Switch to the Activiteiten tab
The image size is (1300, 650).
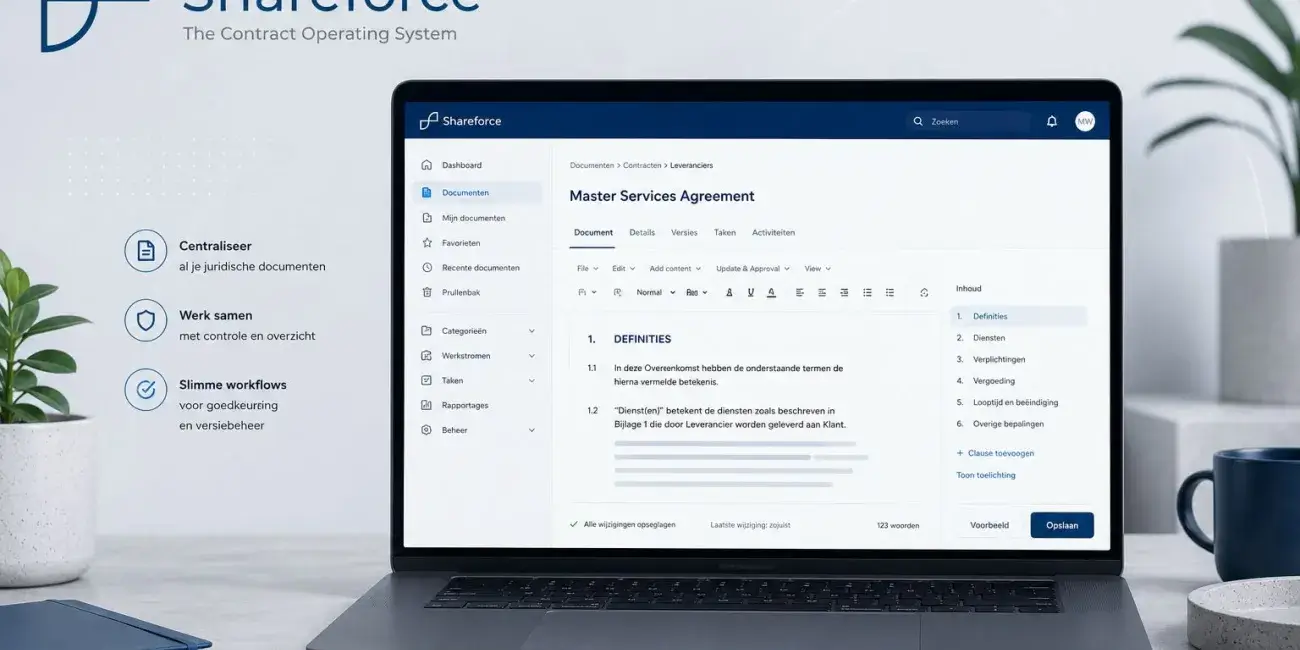(x=774, y=232)
